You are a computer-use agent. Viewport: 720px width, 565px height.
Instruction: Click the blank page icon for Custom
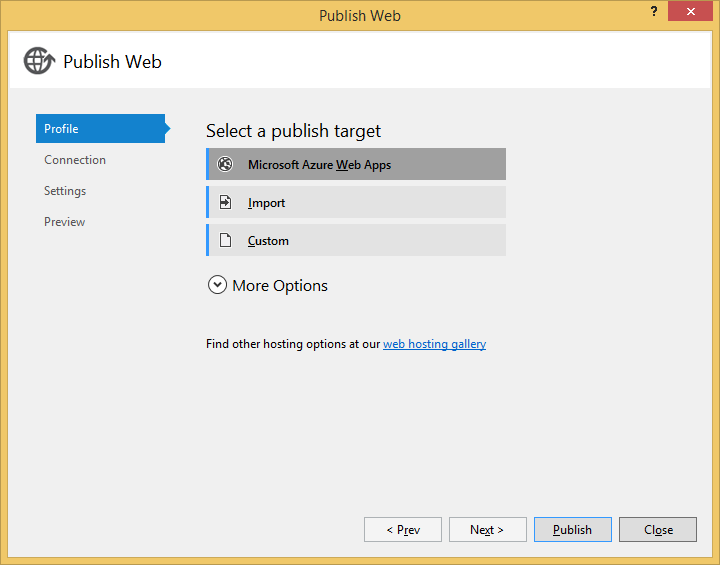pos(225,241)
